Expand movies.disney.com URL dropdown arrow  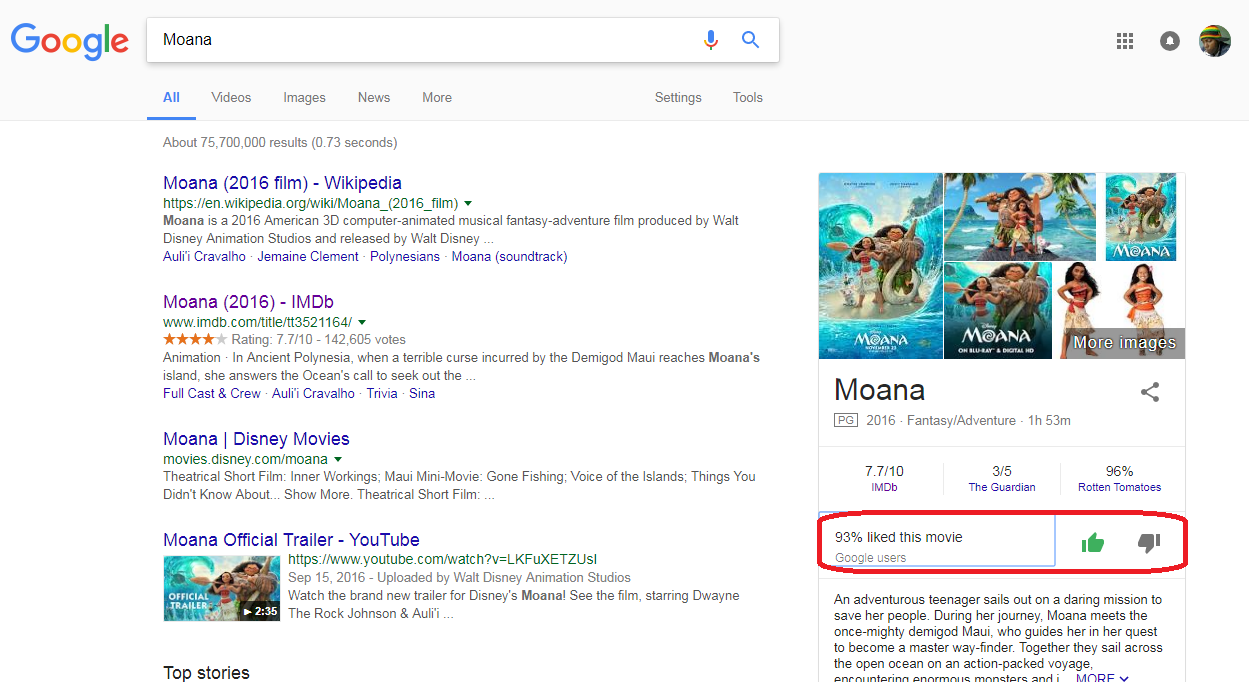338,459
